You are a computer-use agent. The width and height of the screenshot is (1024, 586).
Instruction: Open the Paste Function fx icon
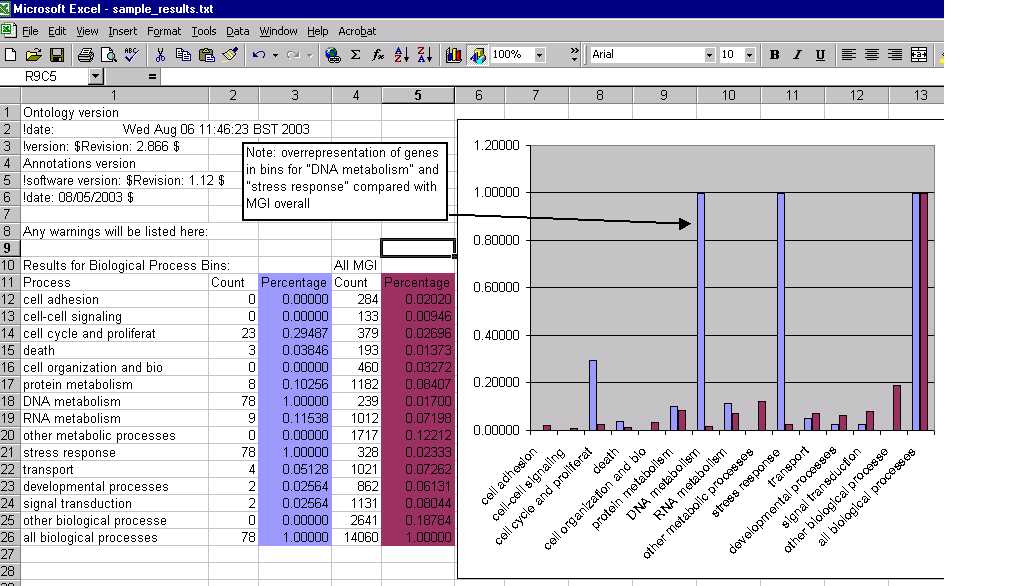(378, 55)
